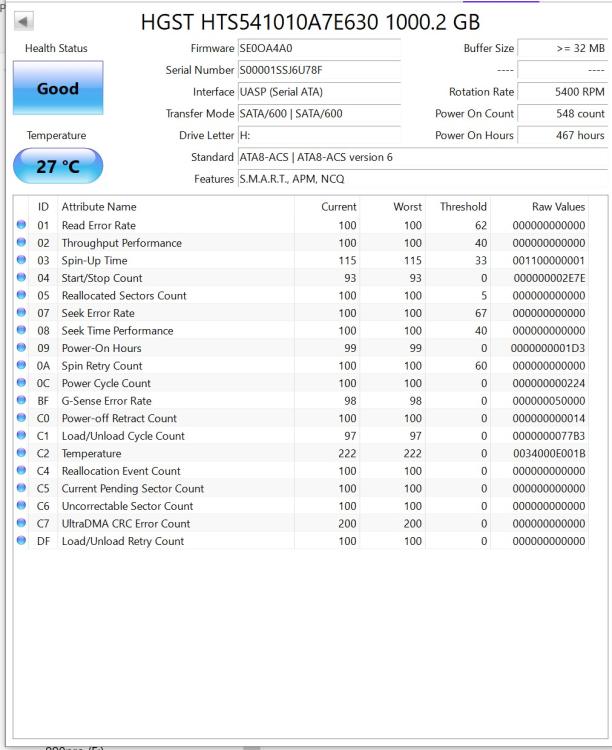Click the status icon for Temperature attribute
Screen dimensions: 612x750
coord(21,452)
